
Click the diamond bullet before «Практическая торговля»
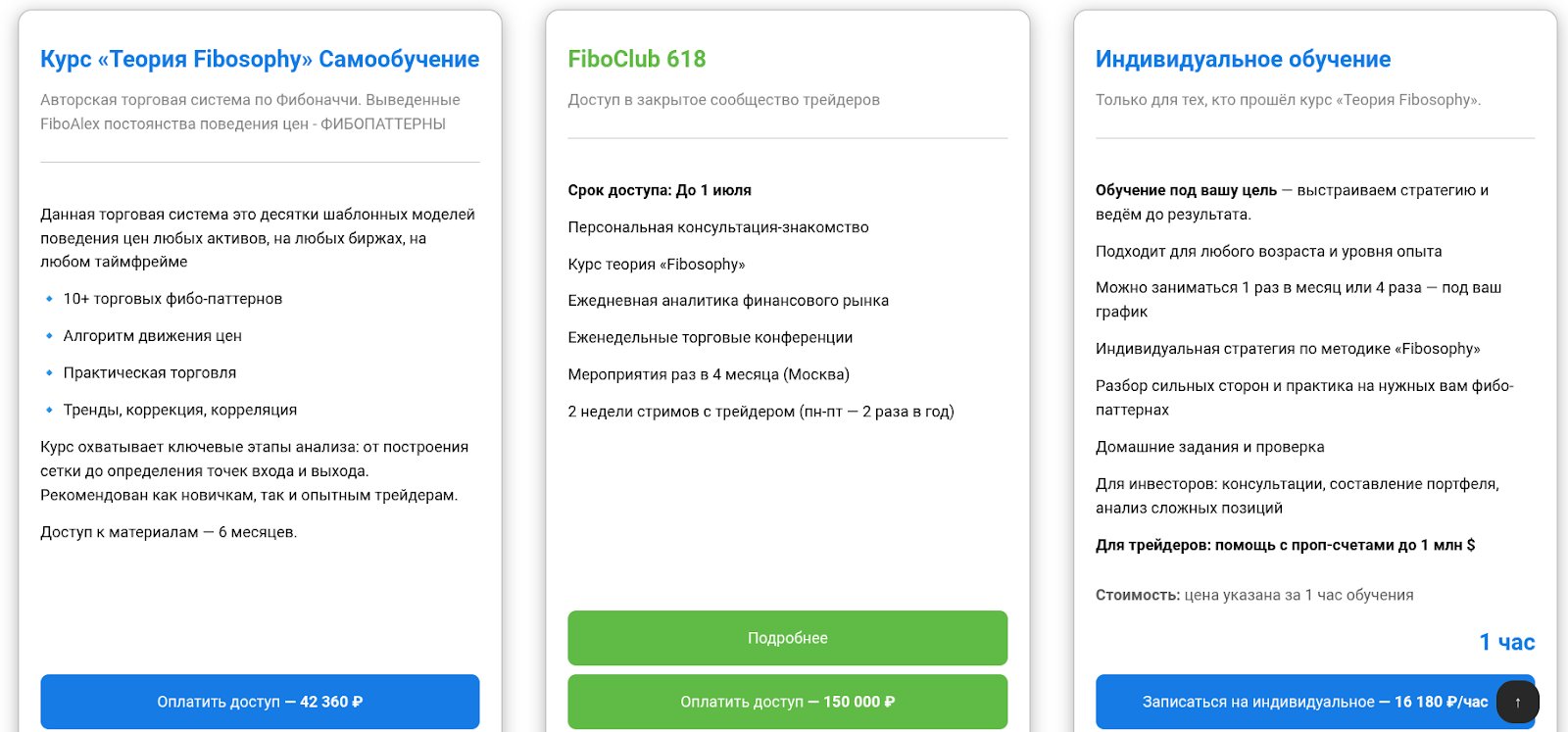(48, 373)
